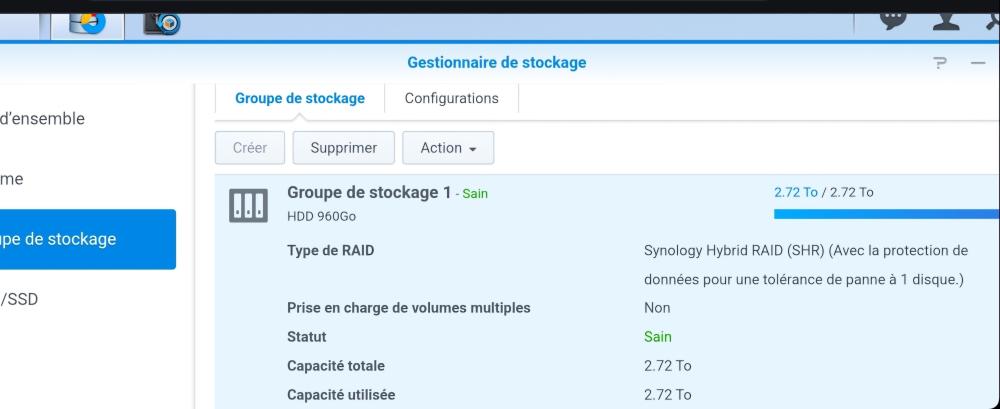Click the Supprimer button

343,148
